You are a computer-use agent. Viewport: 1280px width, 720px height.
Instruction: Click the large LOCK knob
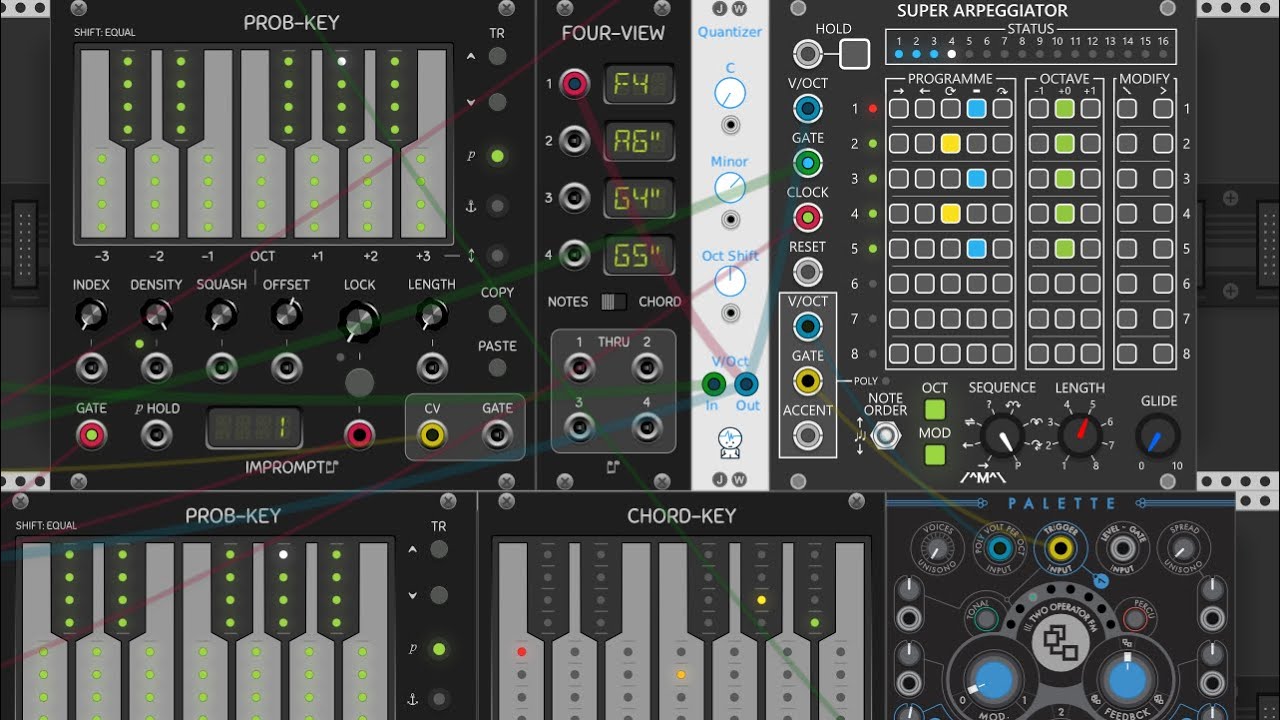click(x=359, y=321)
